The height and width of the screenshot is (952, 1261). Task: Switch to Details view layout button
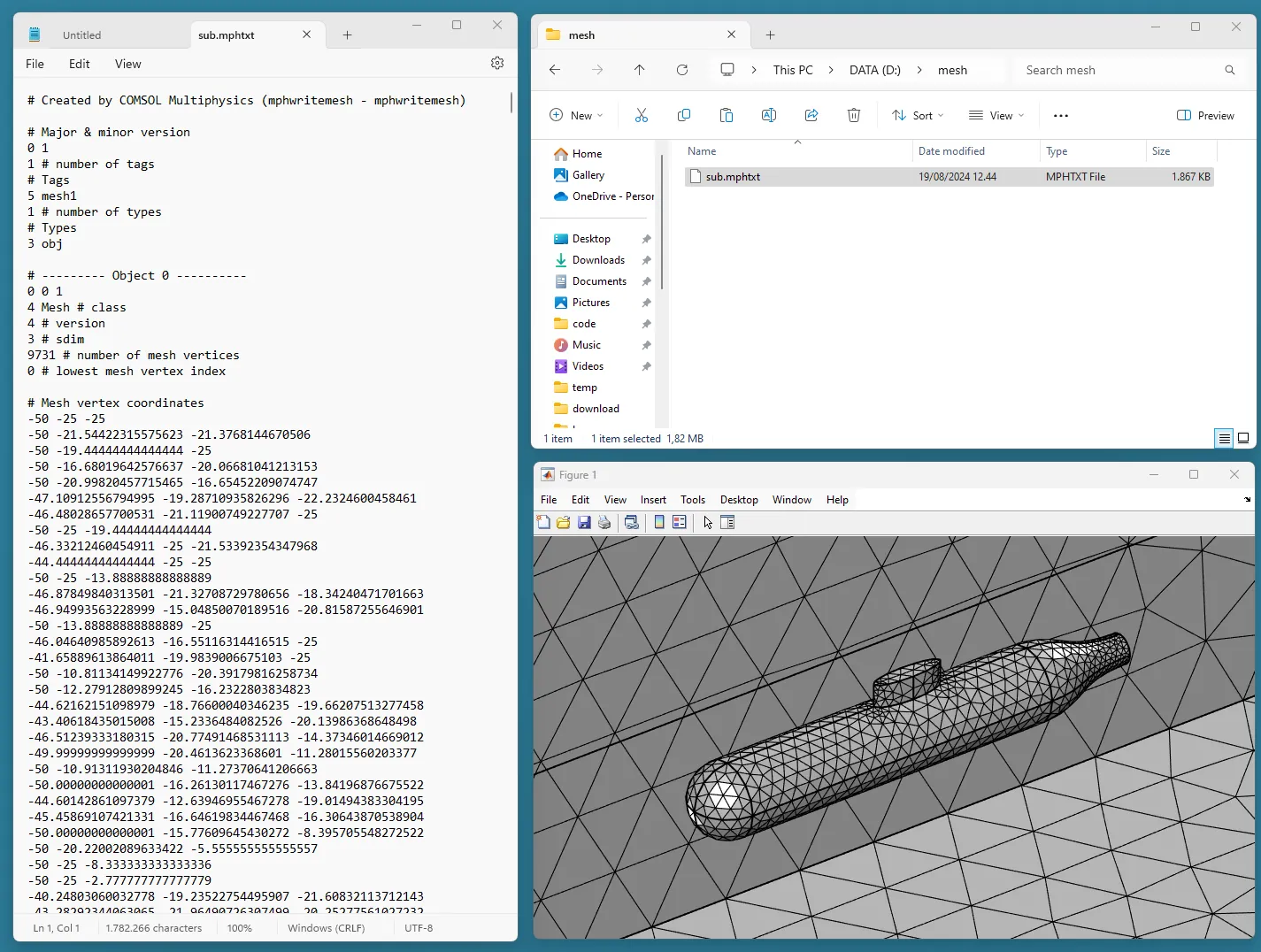coord(1224,438)
